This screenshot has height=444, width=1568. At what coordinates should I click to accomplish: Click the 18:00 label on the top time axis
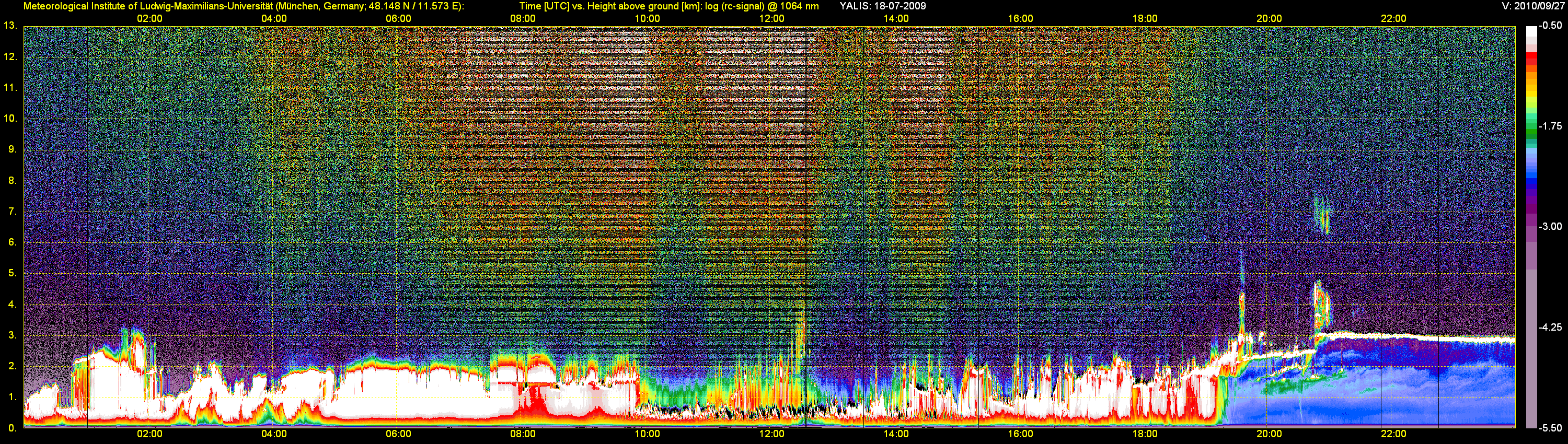(1145, 19)
